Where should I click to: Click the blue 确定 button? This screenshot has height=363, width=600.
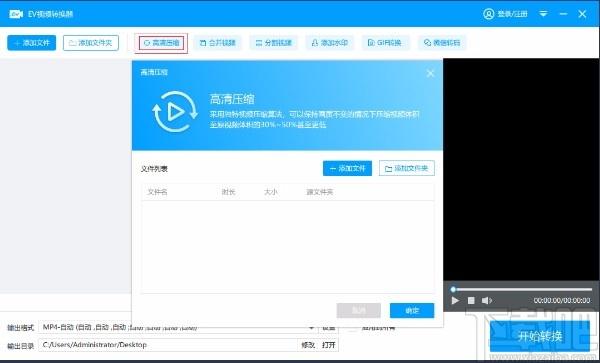pos(412,311)
